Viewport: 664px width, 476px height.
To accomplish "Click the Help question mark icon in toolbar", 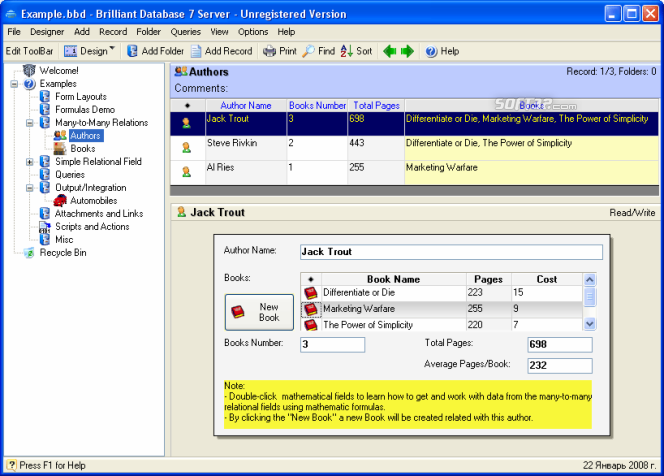I will click(431, 51).
